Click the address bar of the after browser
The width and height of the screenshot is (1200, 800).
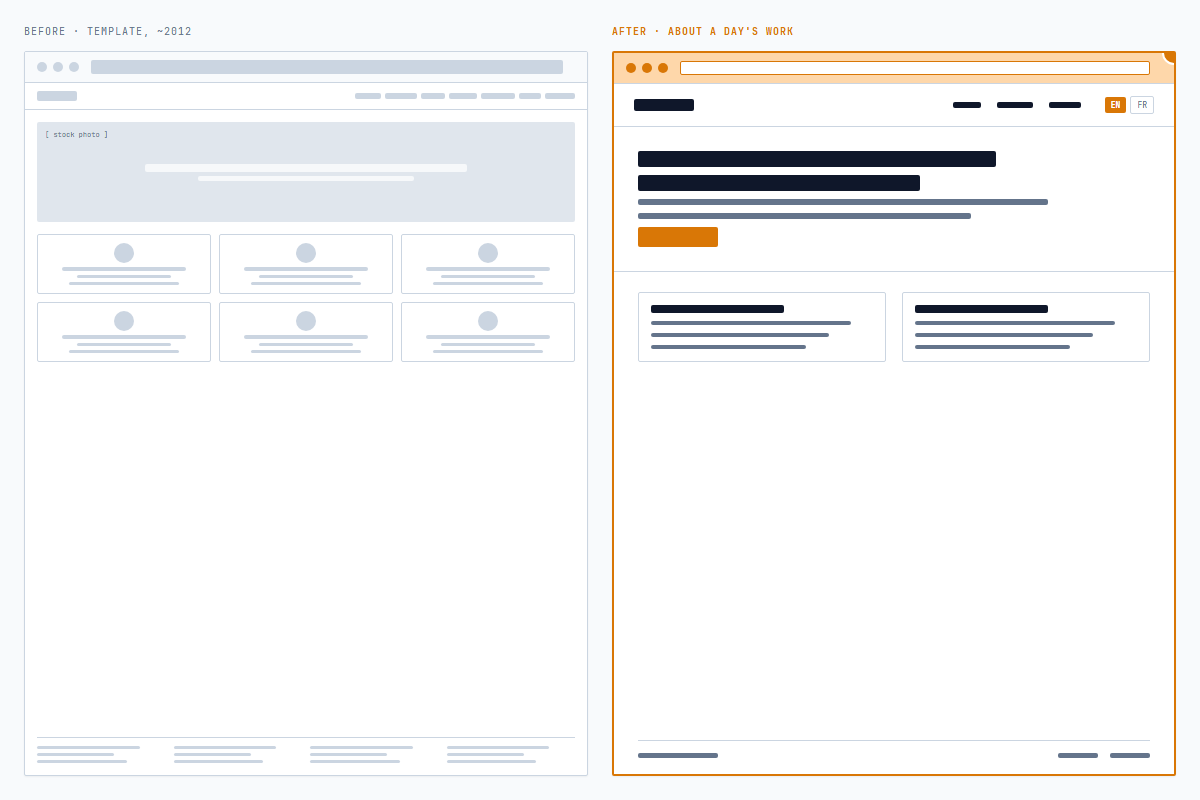pos(914,68)
